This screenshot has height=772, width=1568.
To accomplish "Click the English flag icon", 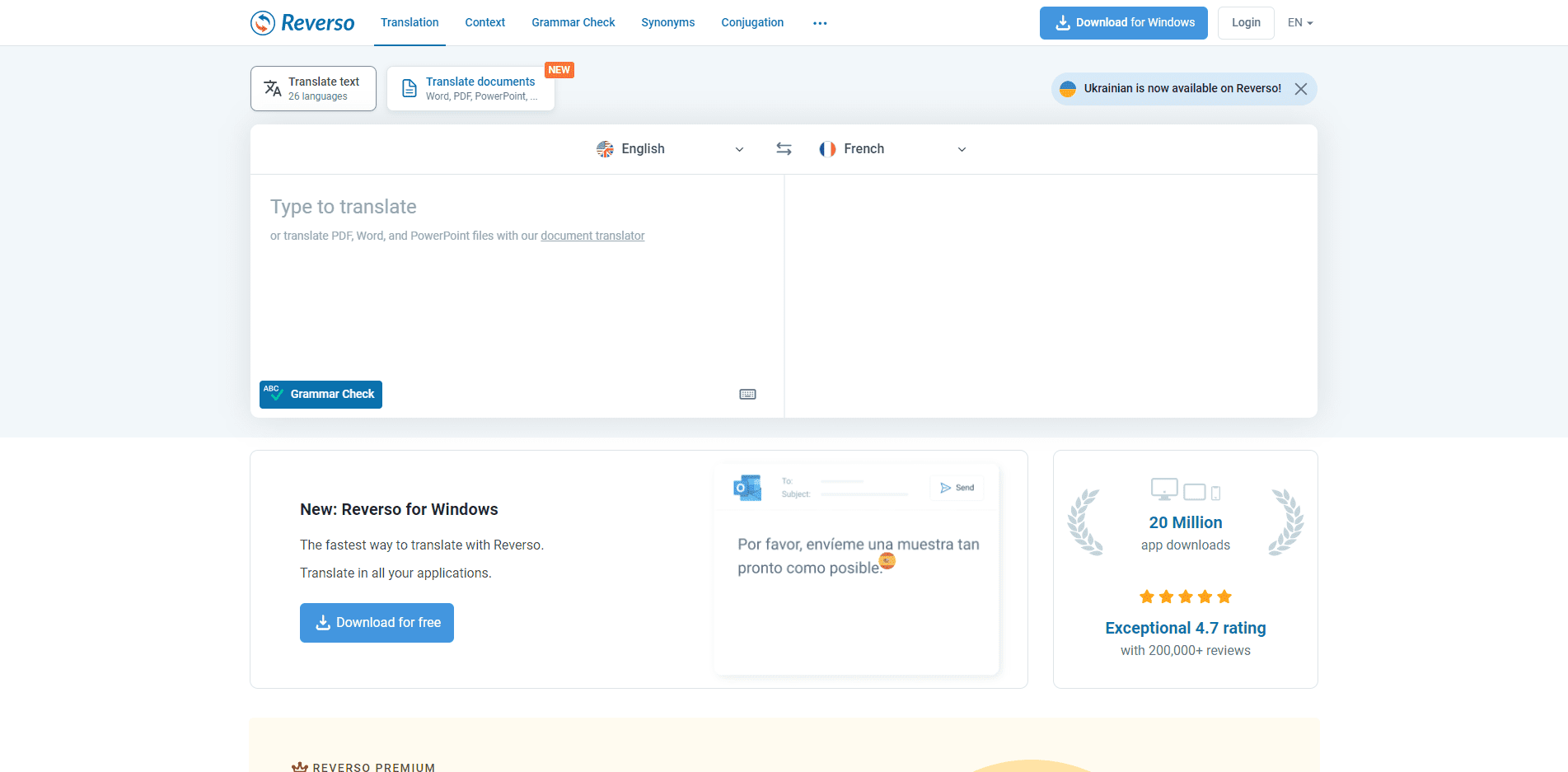I will coord(604,148).
